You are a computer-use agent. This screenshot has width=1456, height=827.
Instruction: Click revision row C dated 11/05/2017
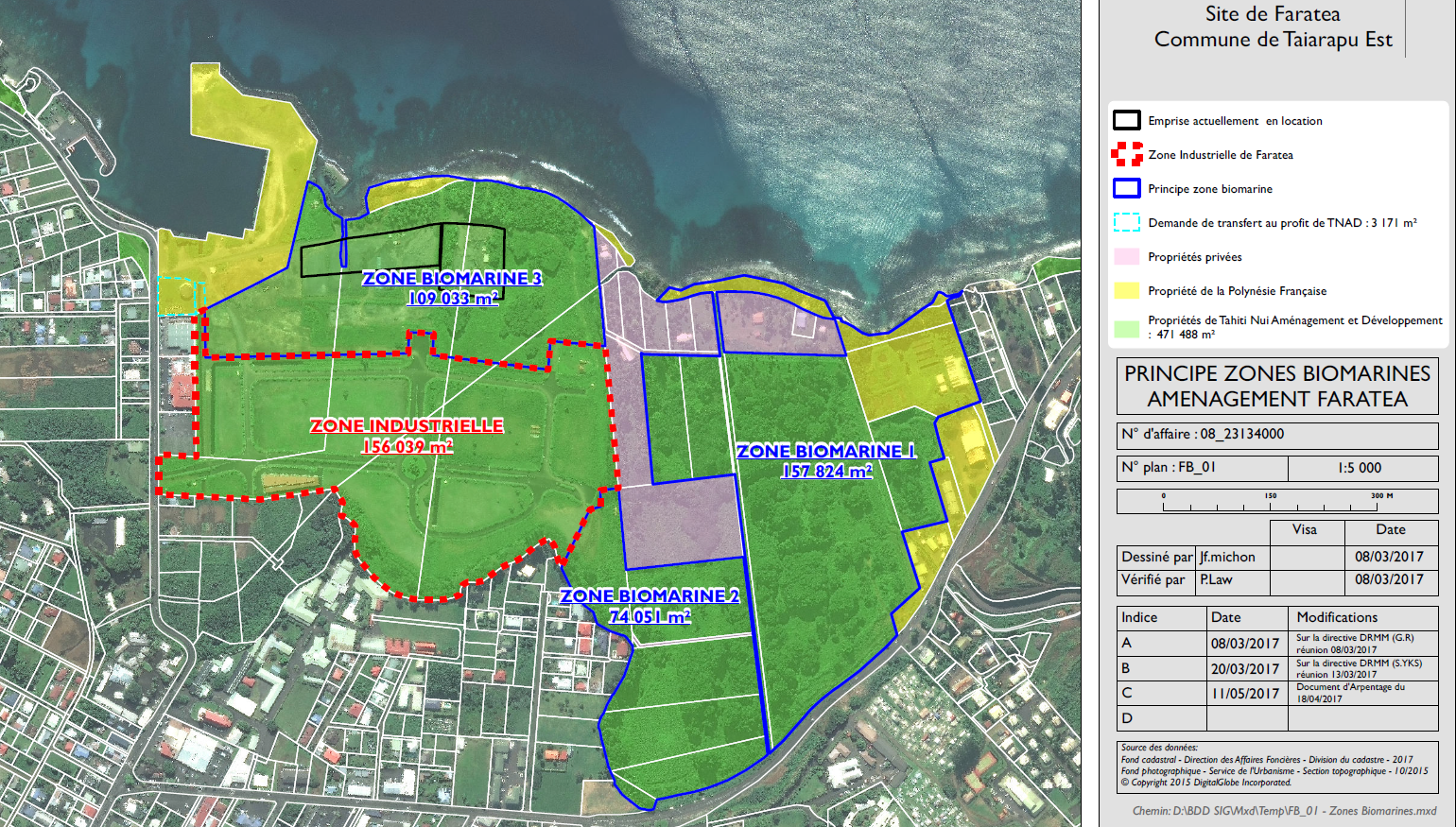[1276, 694]
